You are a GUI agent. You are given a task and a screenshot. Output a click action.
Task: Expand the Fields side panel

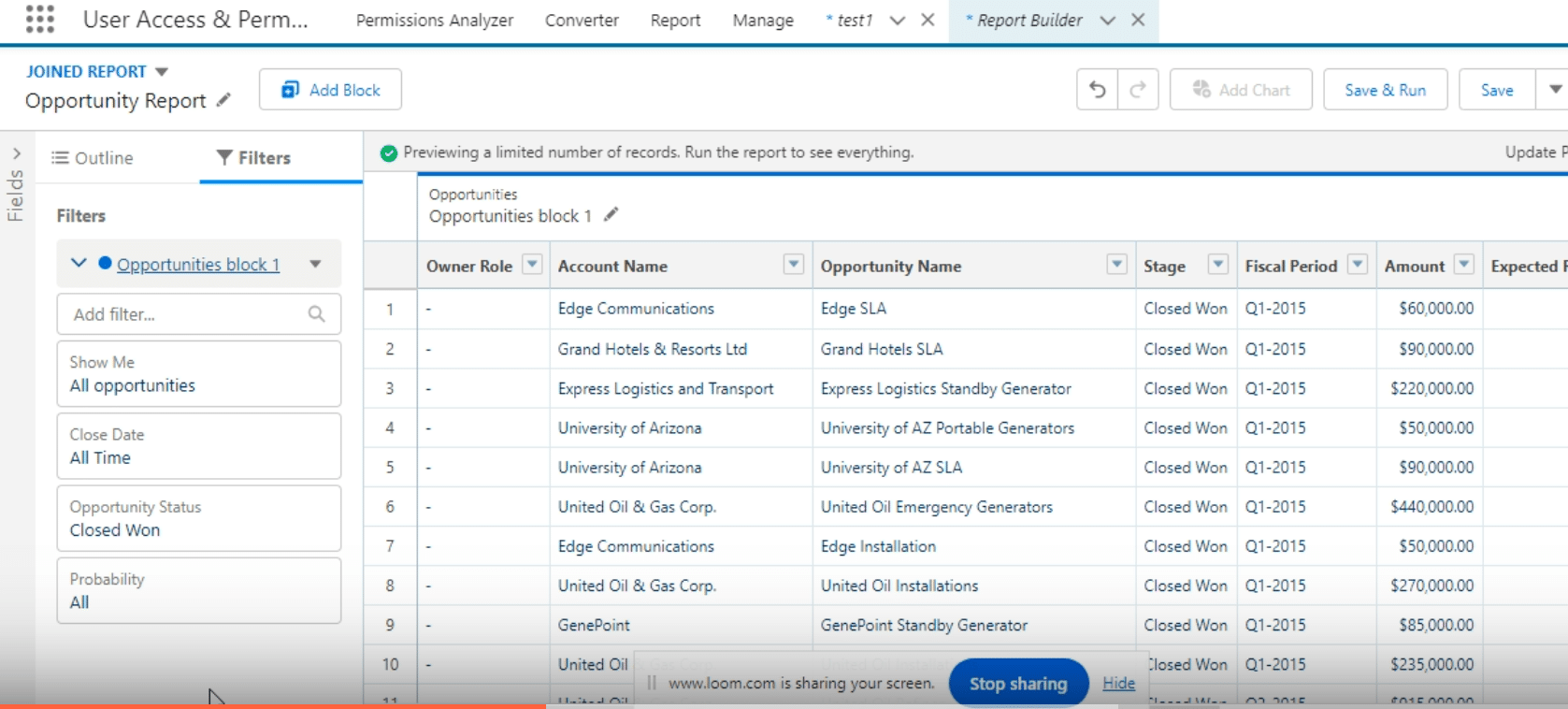coord(16,153)
